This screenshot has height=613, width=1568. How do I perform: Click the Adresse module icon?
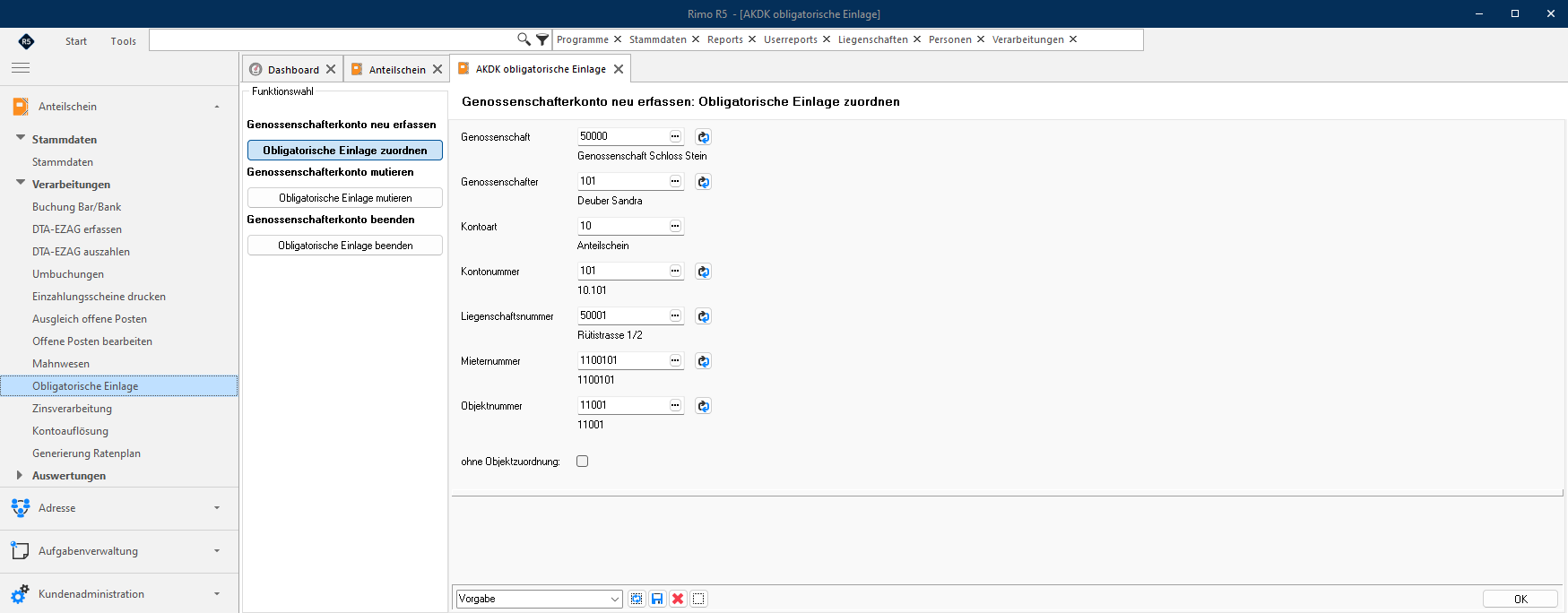[x=21, y=508]
